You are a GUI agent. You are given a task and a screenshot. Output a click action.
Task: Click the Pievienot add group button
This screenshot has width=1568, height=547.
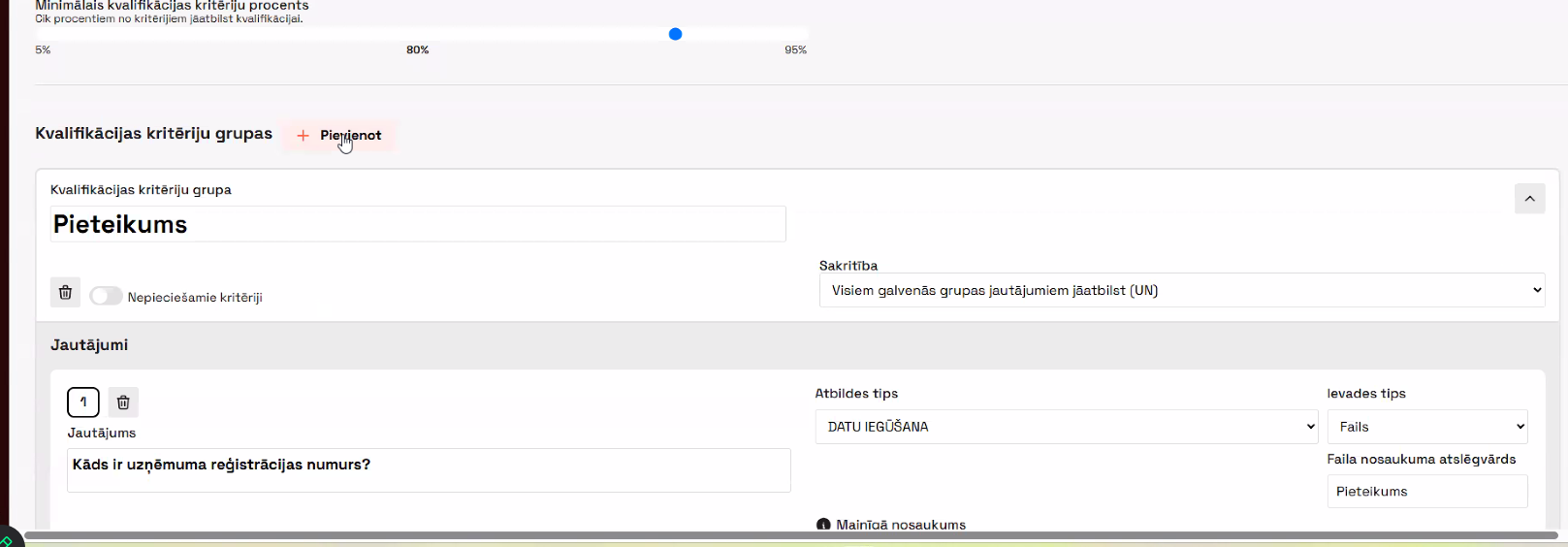click(339, 136)
